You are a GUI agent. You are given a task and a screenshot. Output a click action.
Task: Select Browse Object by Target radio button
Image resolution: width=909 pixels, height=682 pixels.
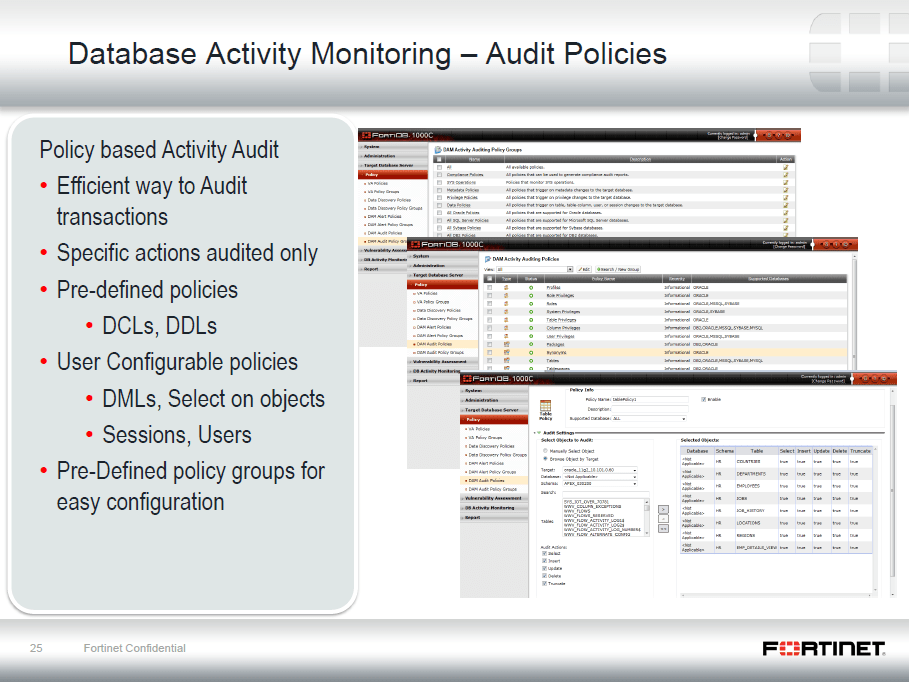[545, 459]
